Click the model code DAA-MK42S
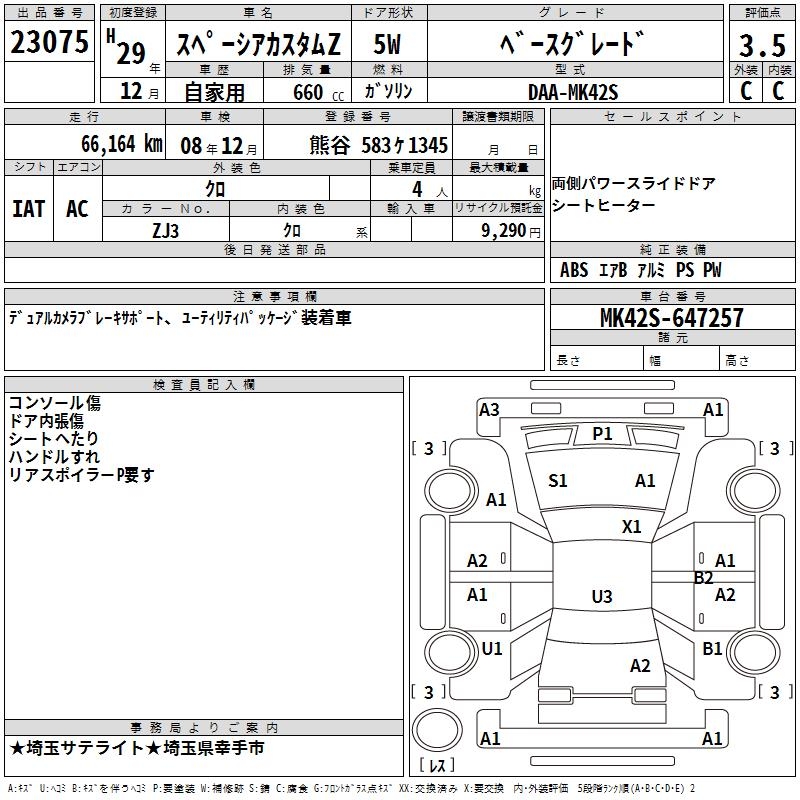The image size is (800, 800). [573, 92]
